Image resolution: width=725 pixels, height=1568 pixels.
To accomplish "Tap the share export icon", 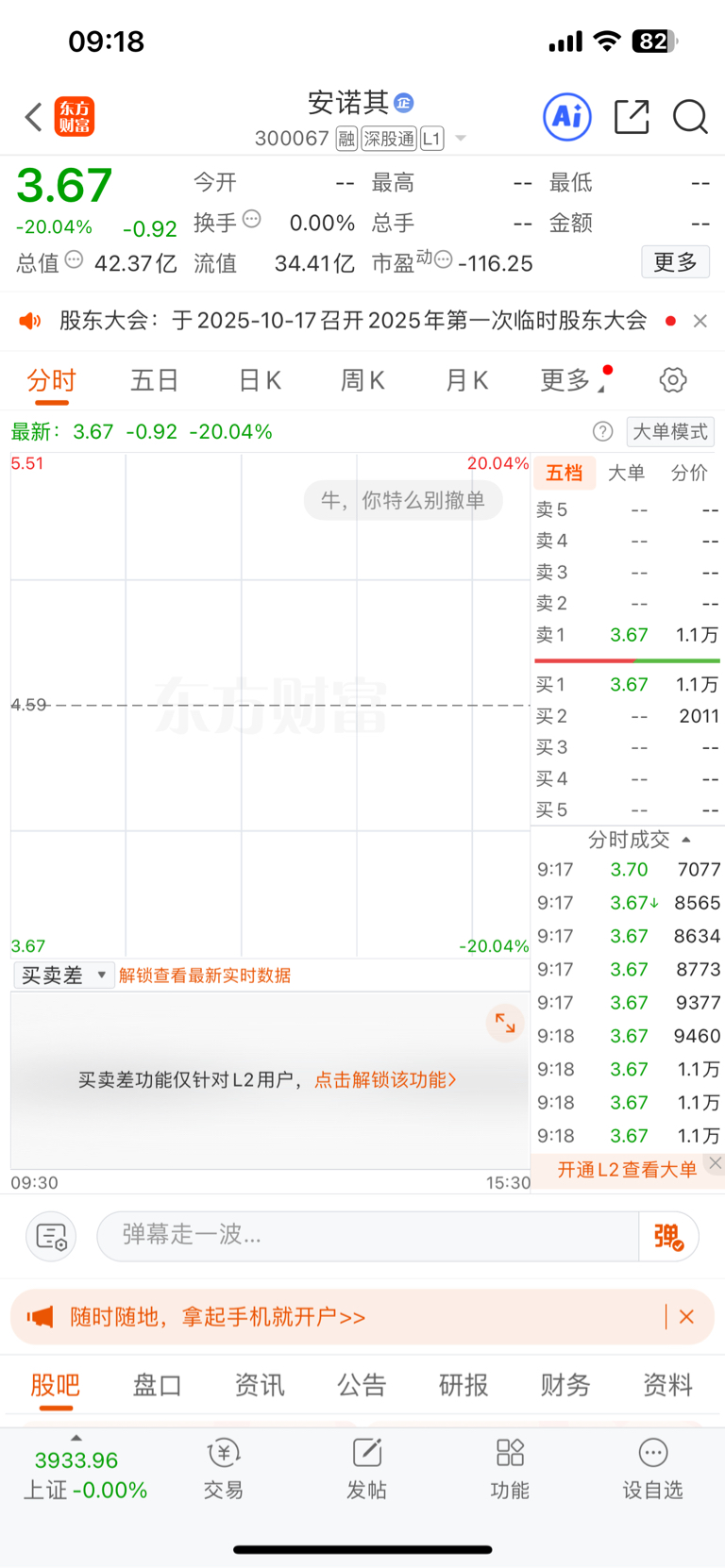I will tap(632, 117).
